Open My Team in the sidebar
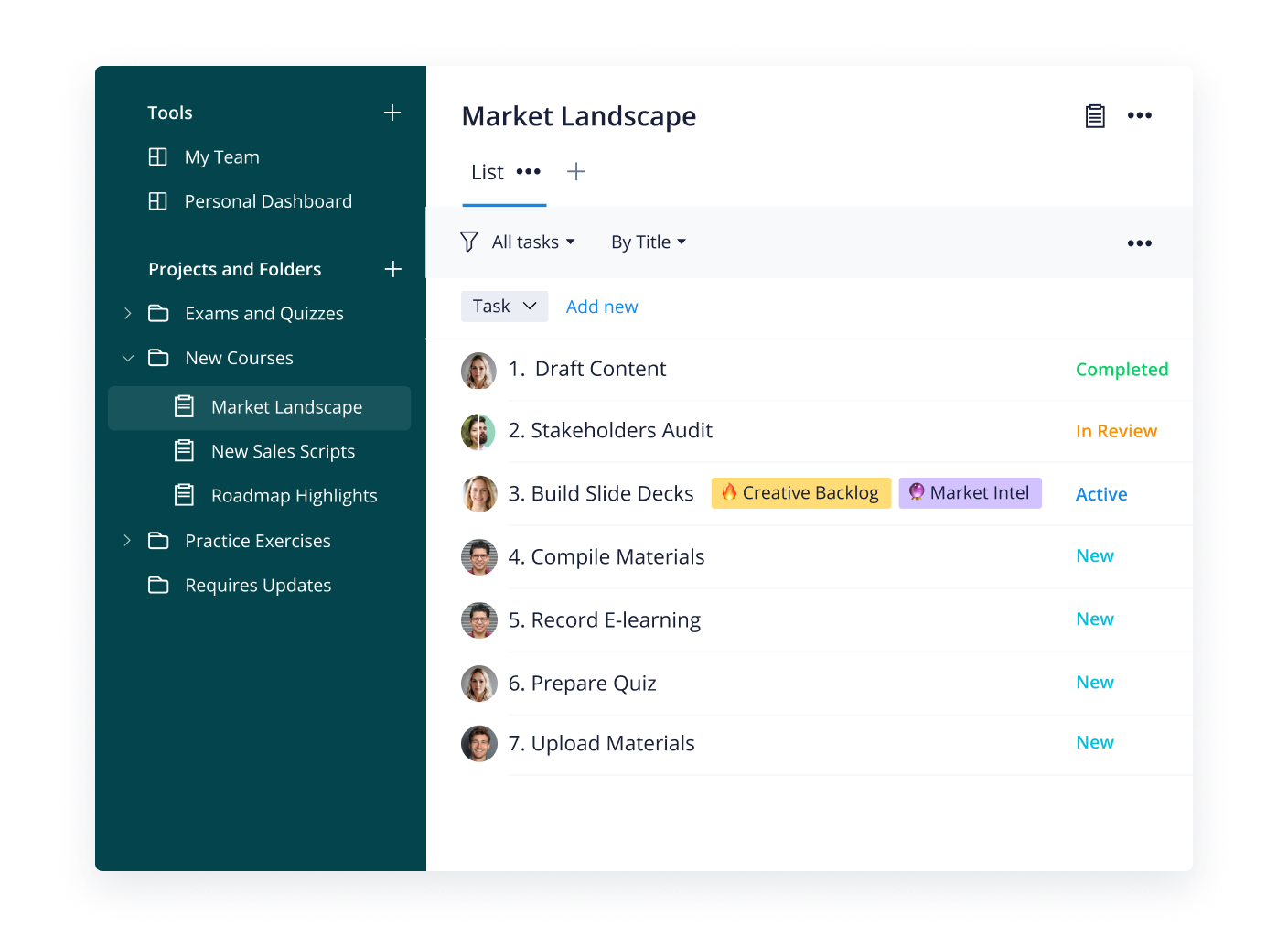The height and width of the screenshot is (937, 1288). (x=221, y=157)
